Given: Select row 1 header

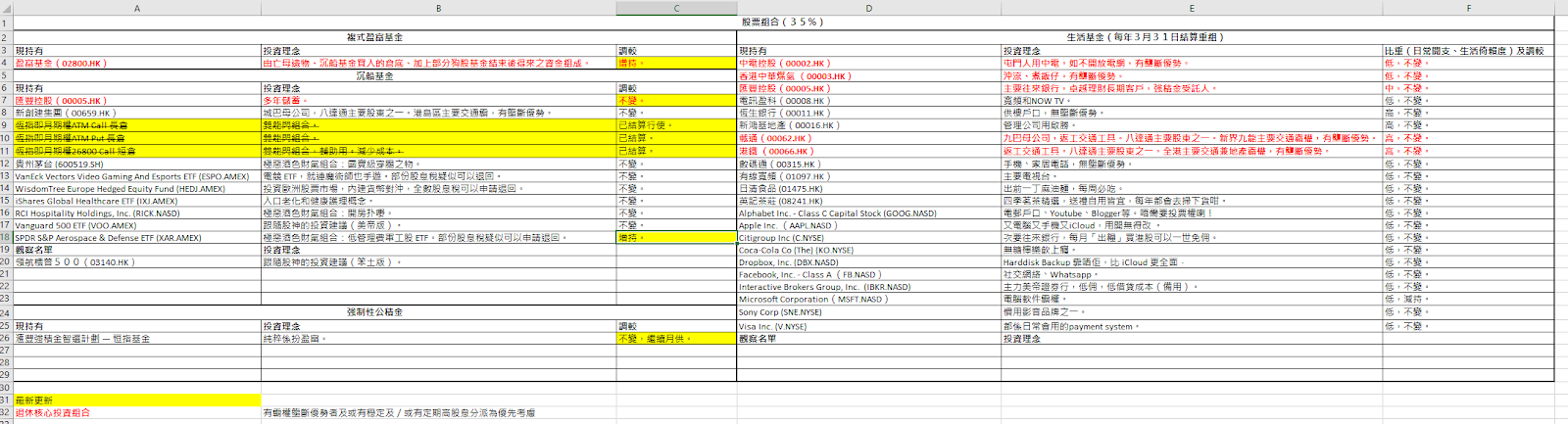Looking at the screenshot, I should [x=7, y=22].
